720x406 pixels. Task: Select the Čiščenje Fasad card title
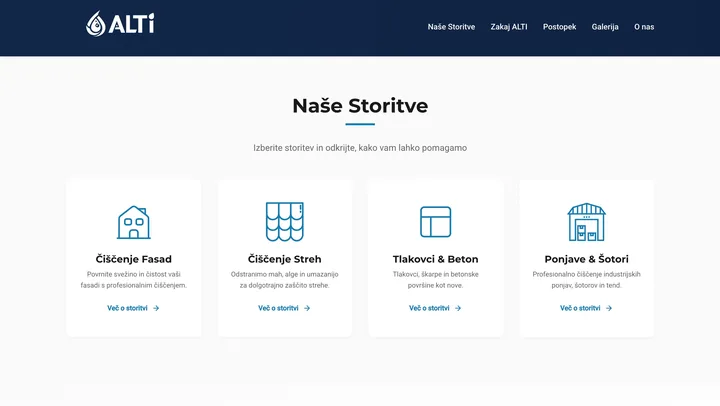[x=134, y=259]
